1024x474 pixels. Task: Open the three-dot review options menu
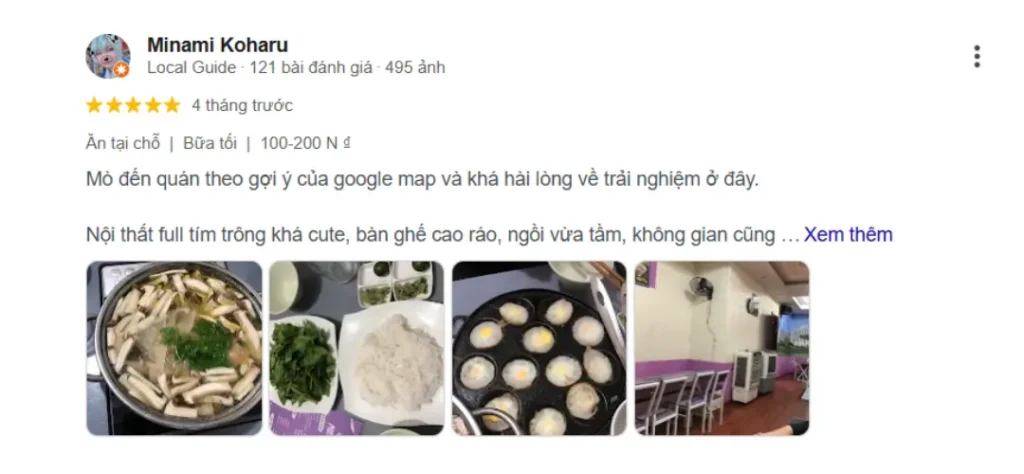pyautogui.click(x=976, y=57)
